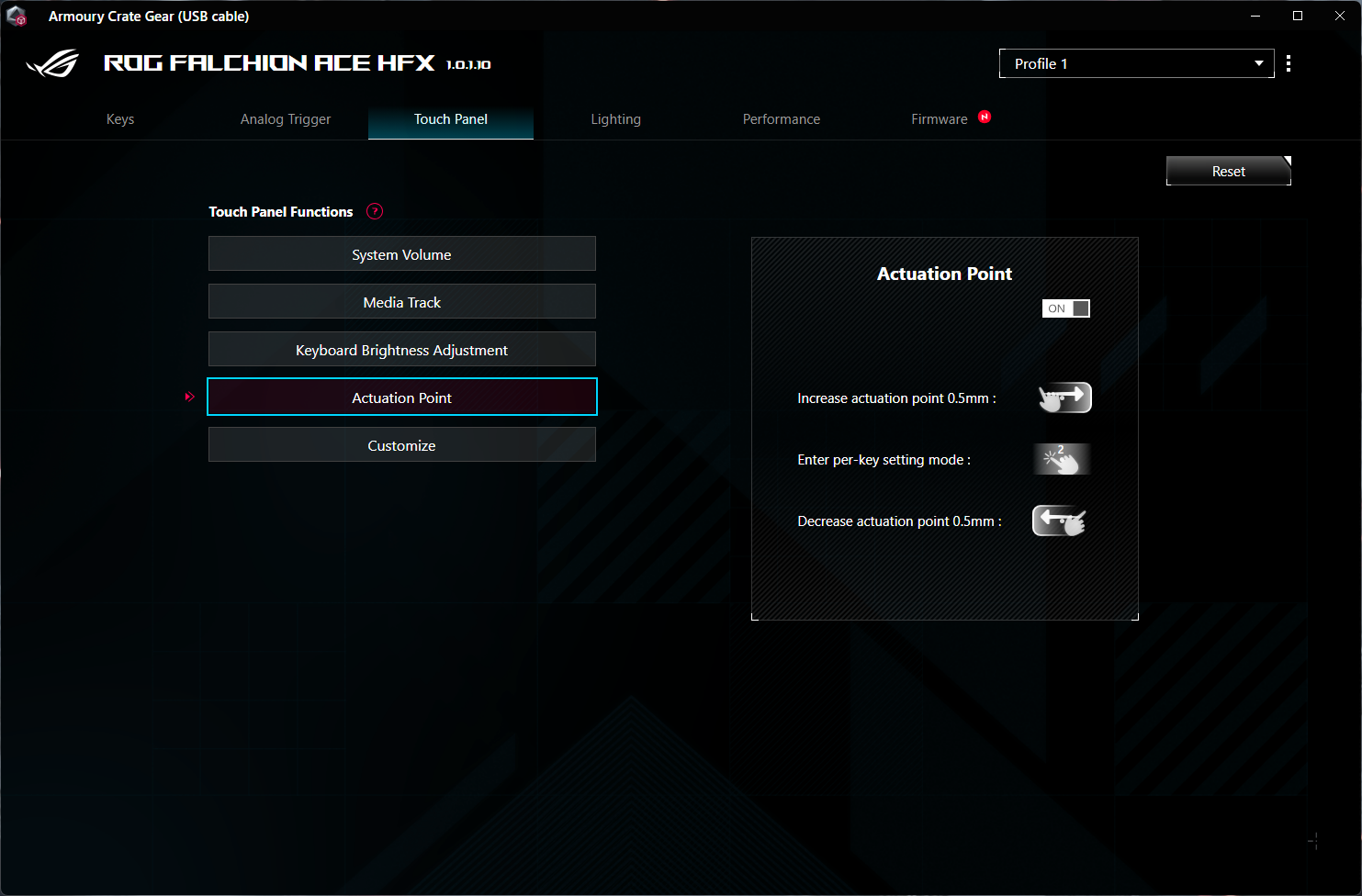This screenshot has width=1362, height=896.
Task: Choose the Customize function
Action: click(x=402, y=445)
